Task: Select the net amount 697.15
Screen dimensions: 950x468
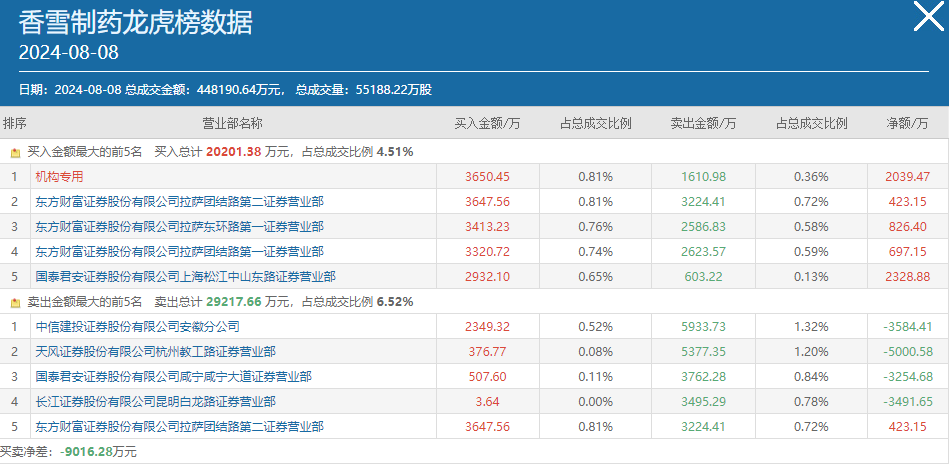Action: point(908,252)
